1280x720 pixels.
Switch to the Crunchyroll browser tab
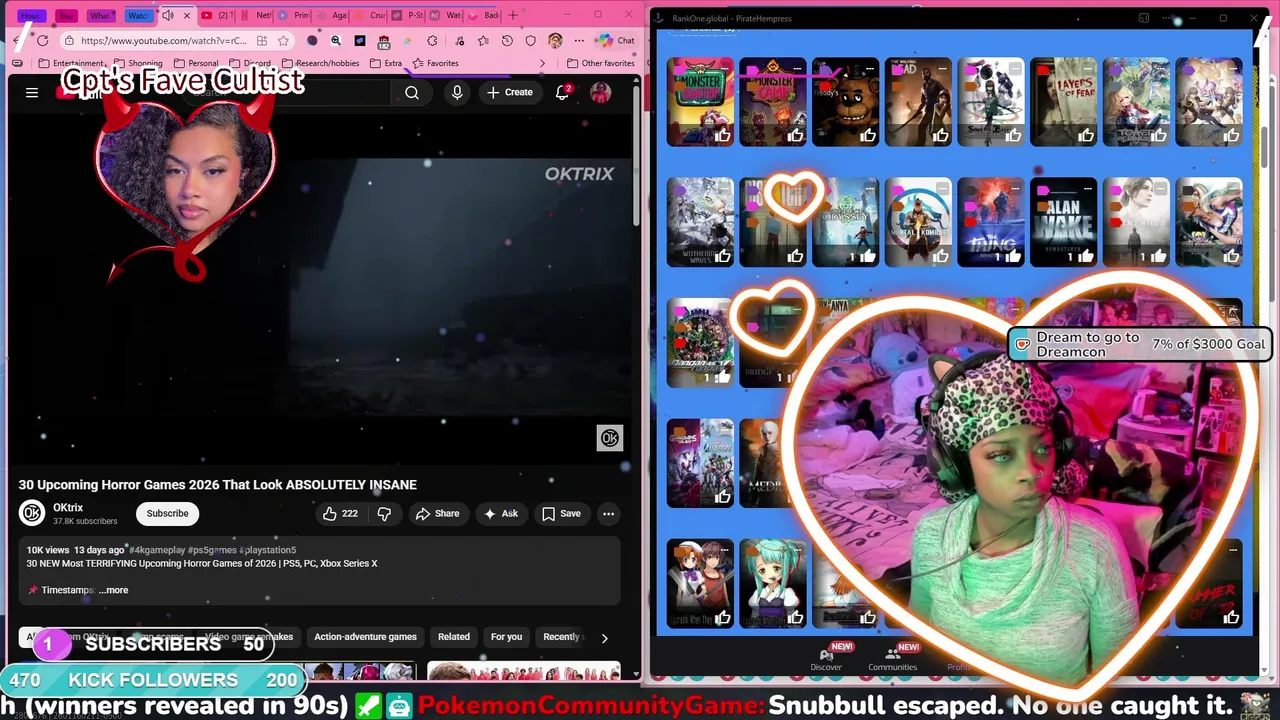point(369,15)
